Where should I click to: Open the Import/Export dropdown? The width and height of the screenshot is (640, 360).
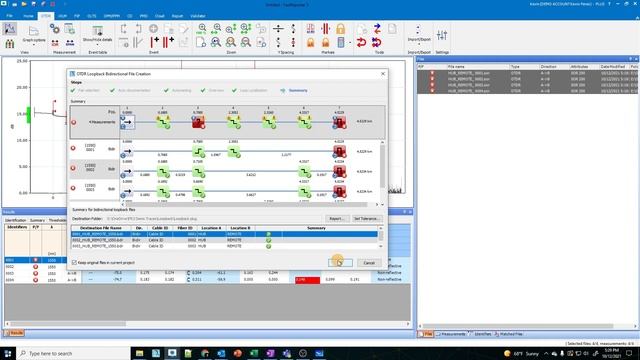coord(419,35)
